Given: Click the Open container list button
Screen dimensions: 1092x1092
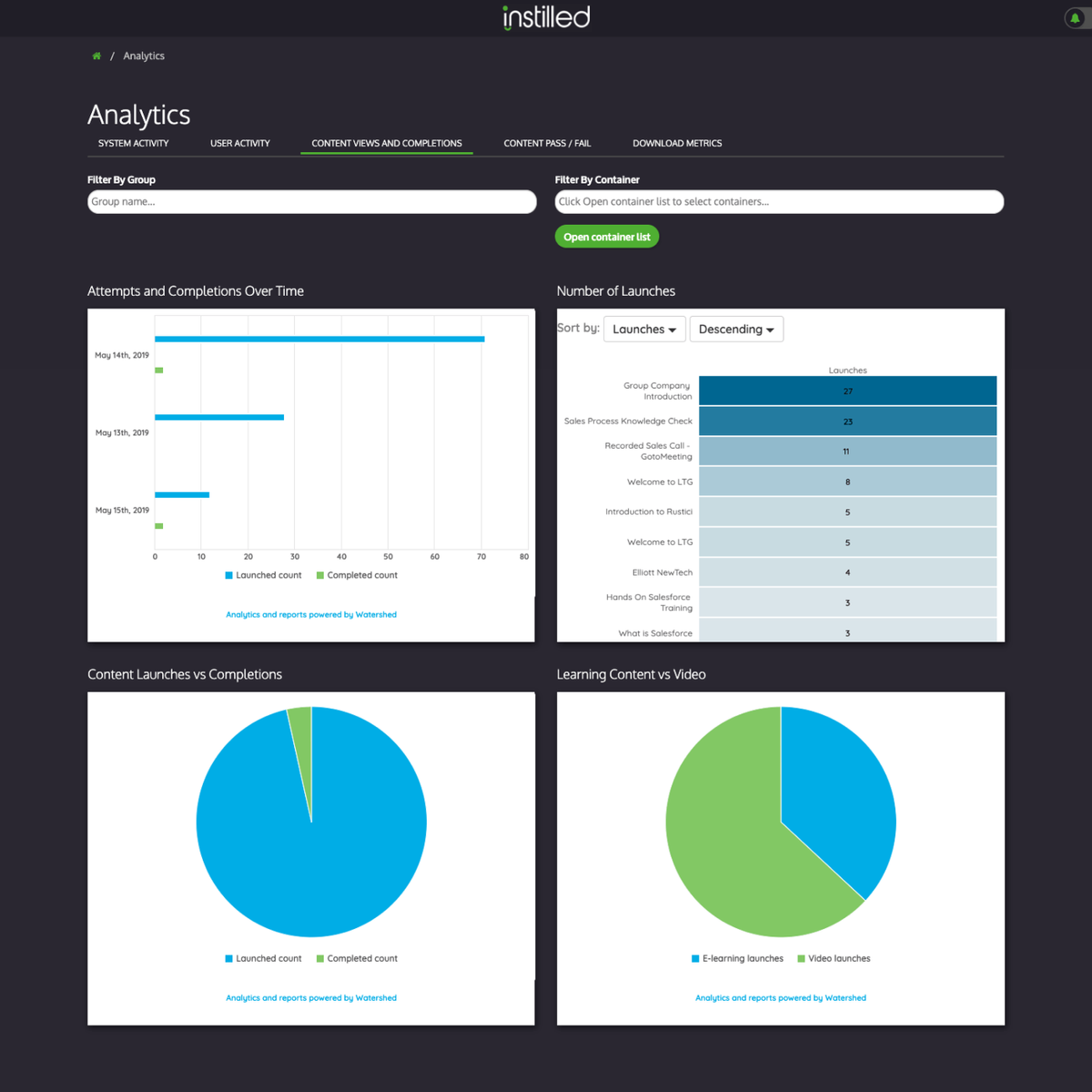Looking at the screenshot, I should pos(606,236).
